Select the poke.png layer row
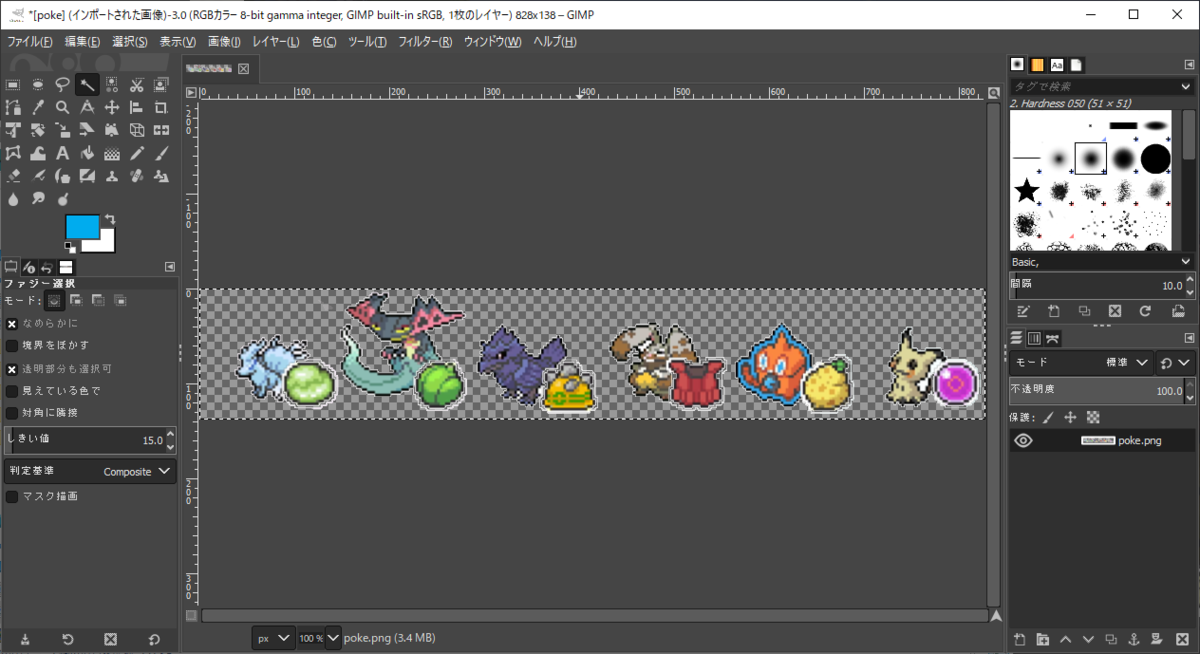Viewport: 1200px width, 654px height. coord(1101,440)
